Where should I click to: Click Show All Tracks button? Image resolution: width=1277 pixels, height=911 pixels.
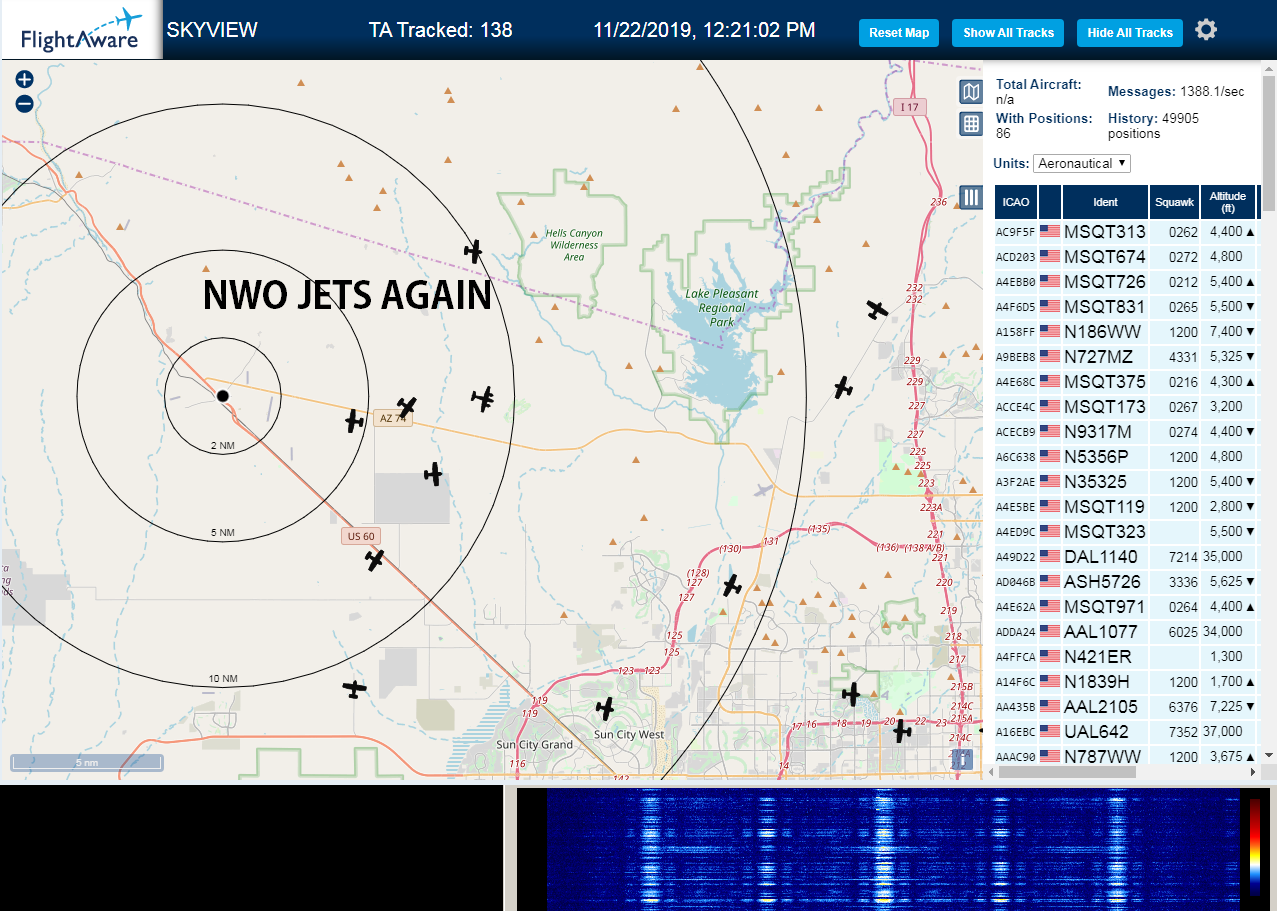(x=1008, y=33)
